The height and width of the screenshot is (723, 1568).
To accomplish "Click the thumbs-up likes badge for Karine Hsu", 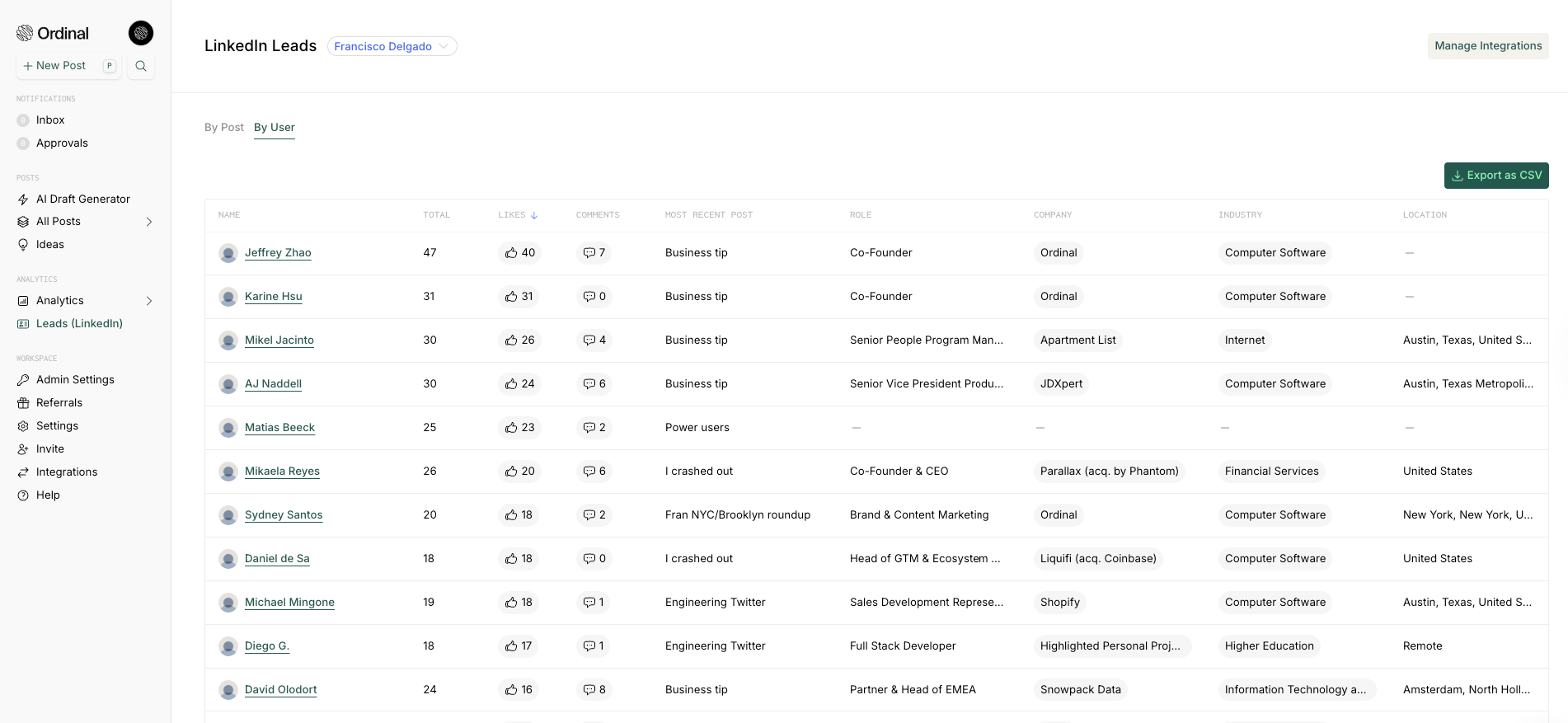I will coord(519,297).
